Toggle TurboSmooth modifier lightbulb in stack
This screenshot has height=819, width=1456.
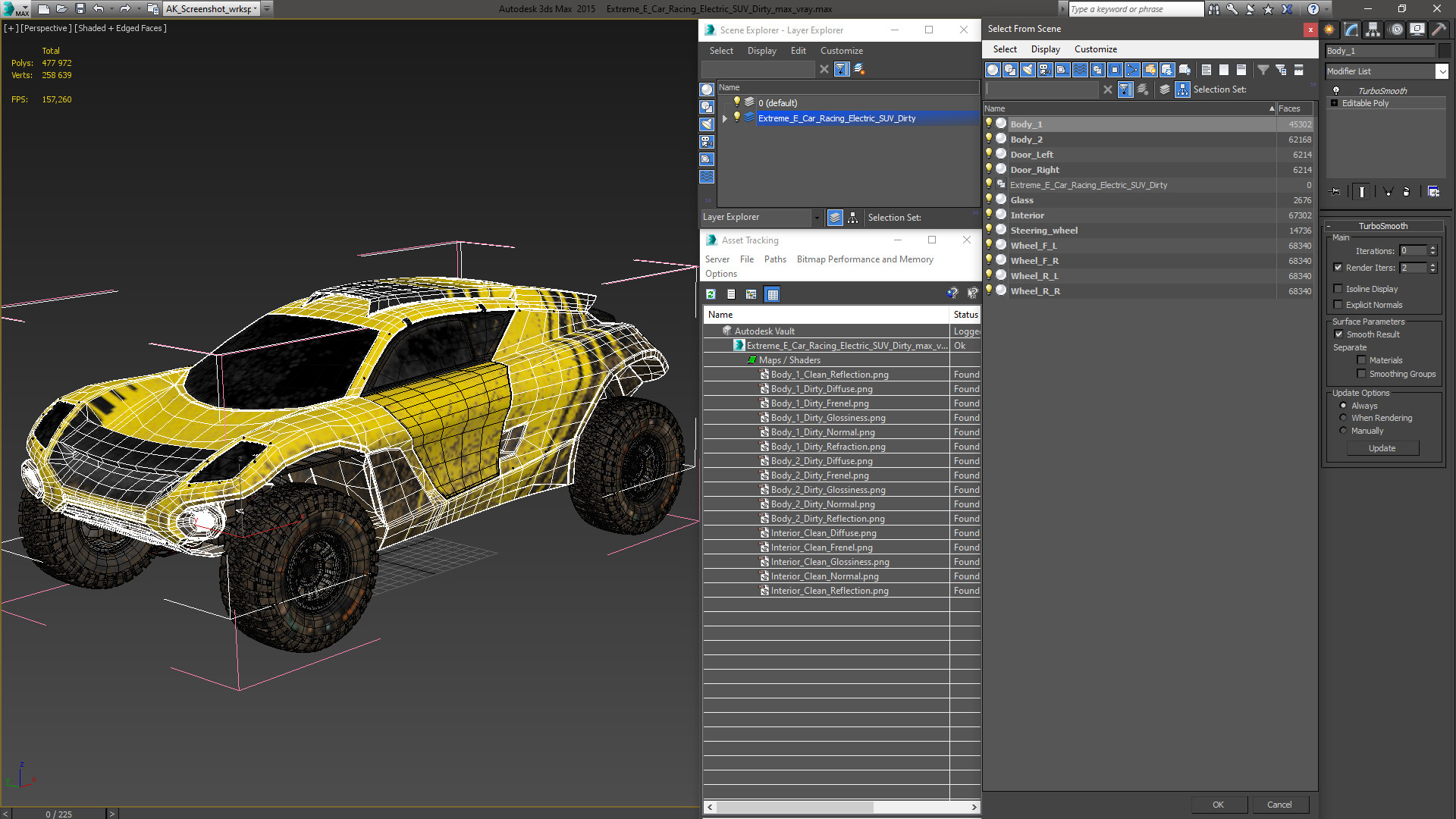1336,90
